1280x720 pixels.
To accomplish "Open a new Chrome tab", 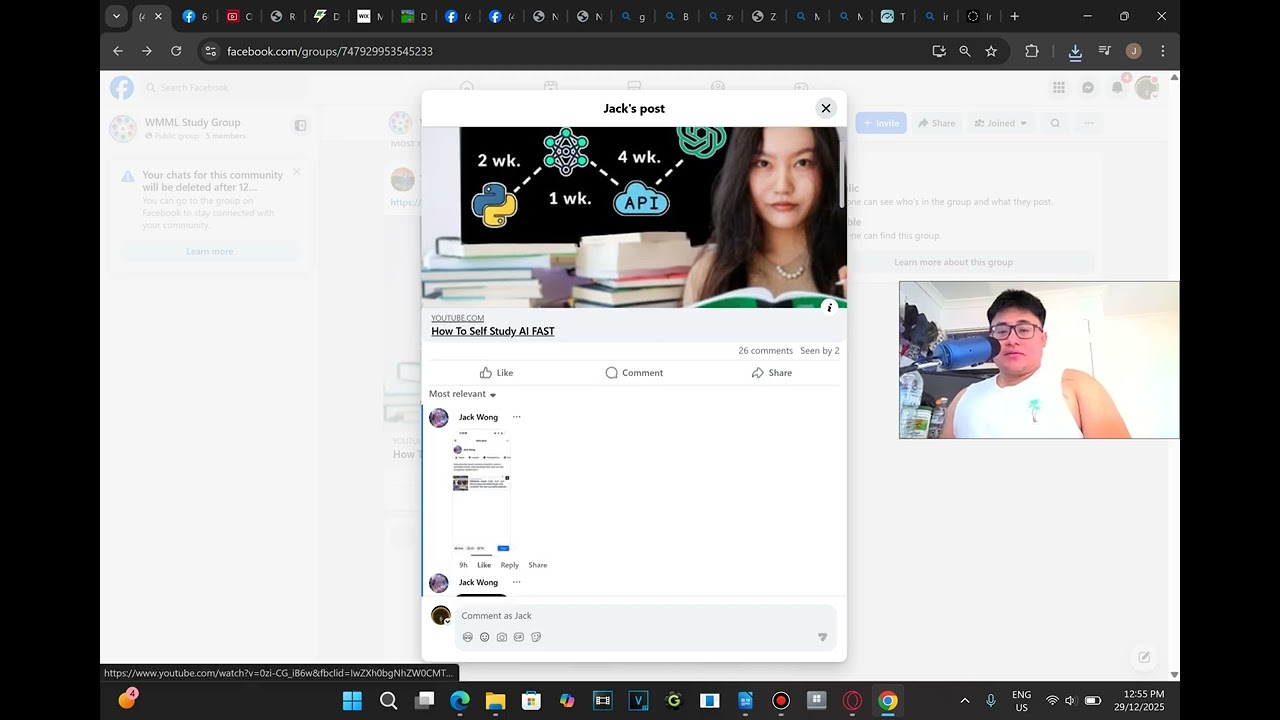I will click(x=1015, y=16).
